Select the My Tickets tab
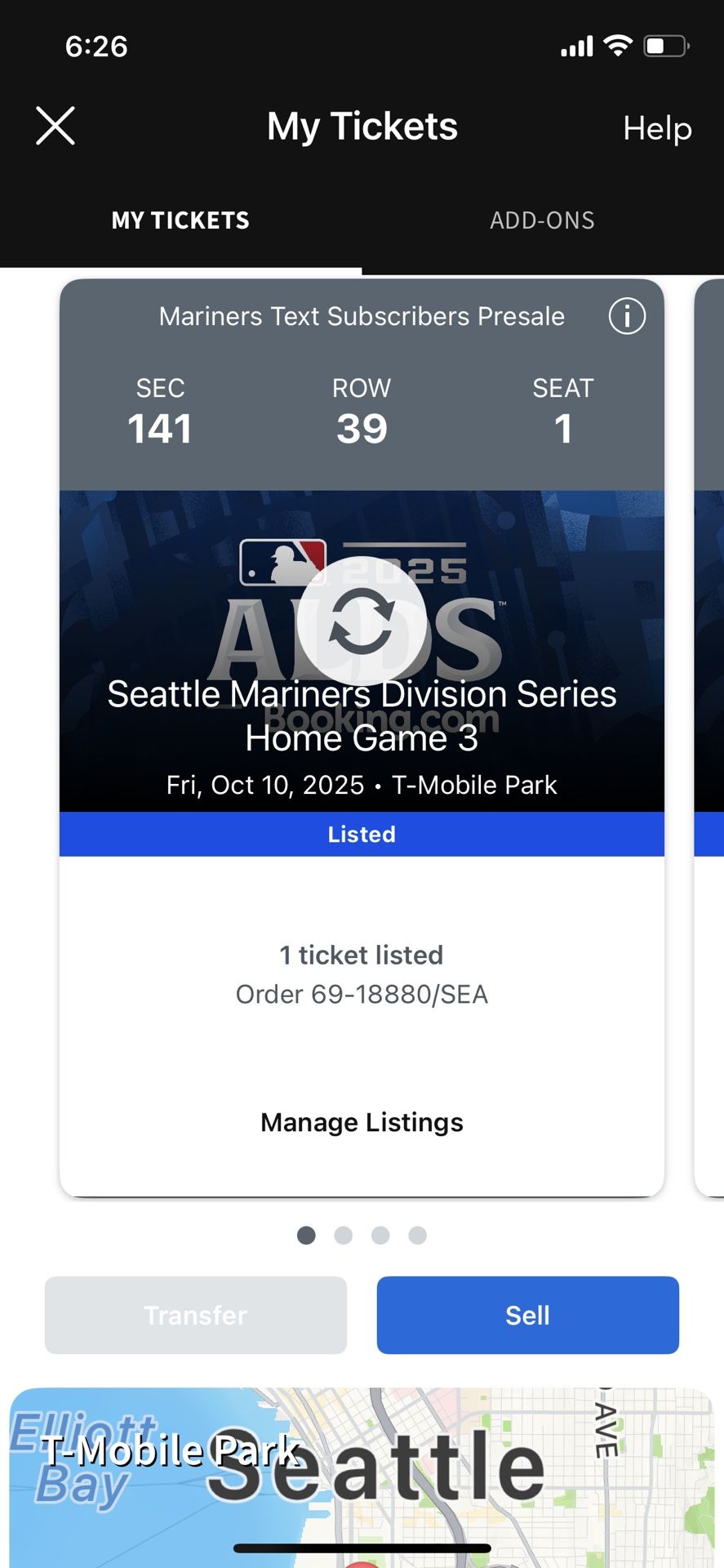Image resolution: width=724 pixels, height=1568 pixels. point(180,220)
